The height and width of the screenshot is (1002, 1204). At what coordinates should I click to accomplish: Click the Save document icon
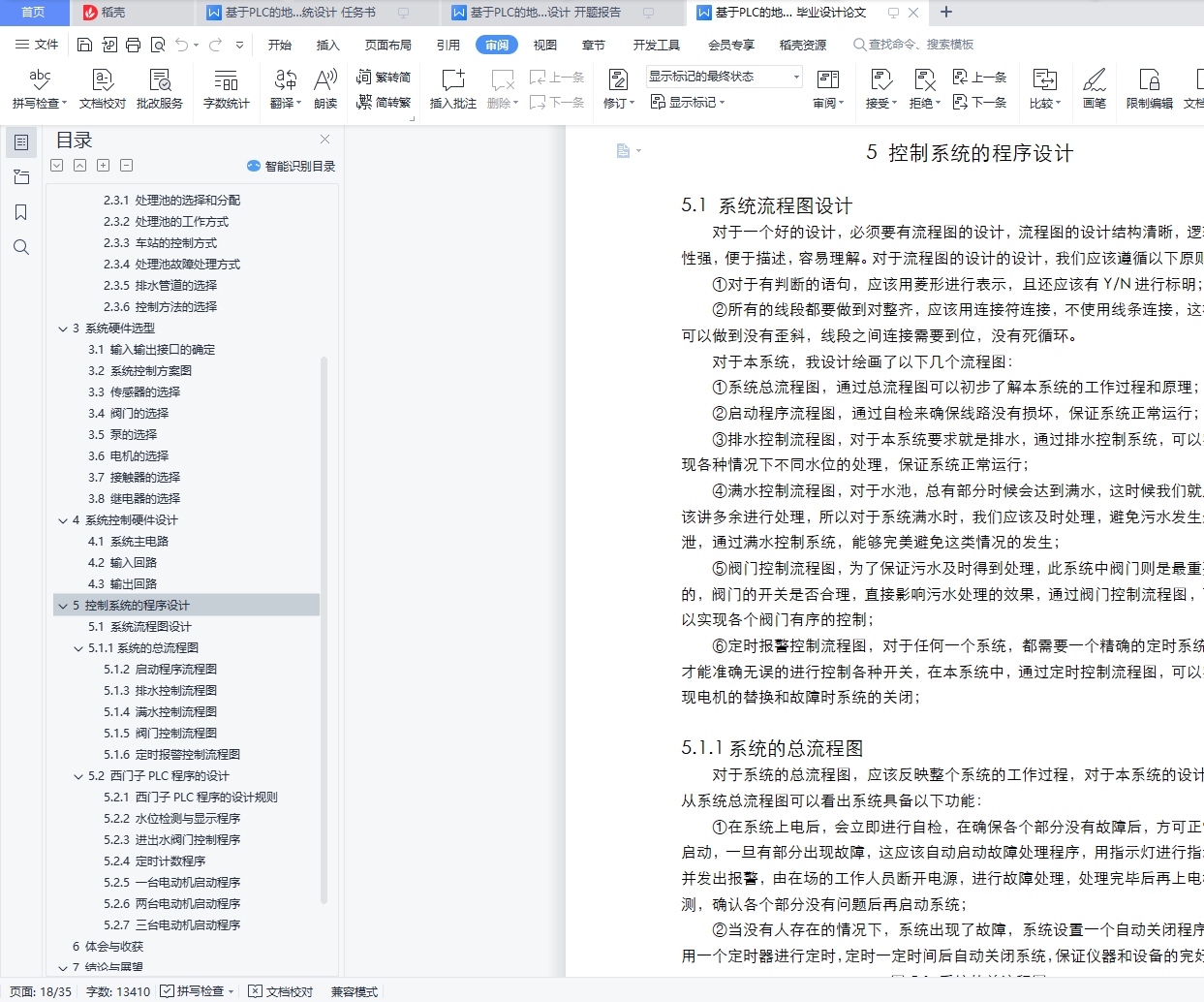[84, 45]
